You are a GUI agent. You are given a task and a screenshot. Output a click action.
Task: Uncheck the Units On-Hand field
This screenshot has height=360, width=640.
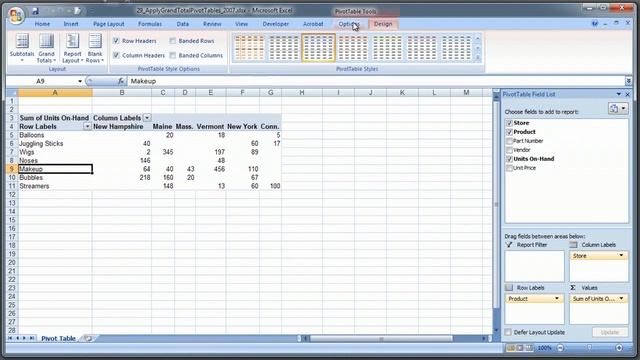pyautogui.click(x=509, y=159)
